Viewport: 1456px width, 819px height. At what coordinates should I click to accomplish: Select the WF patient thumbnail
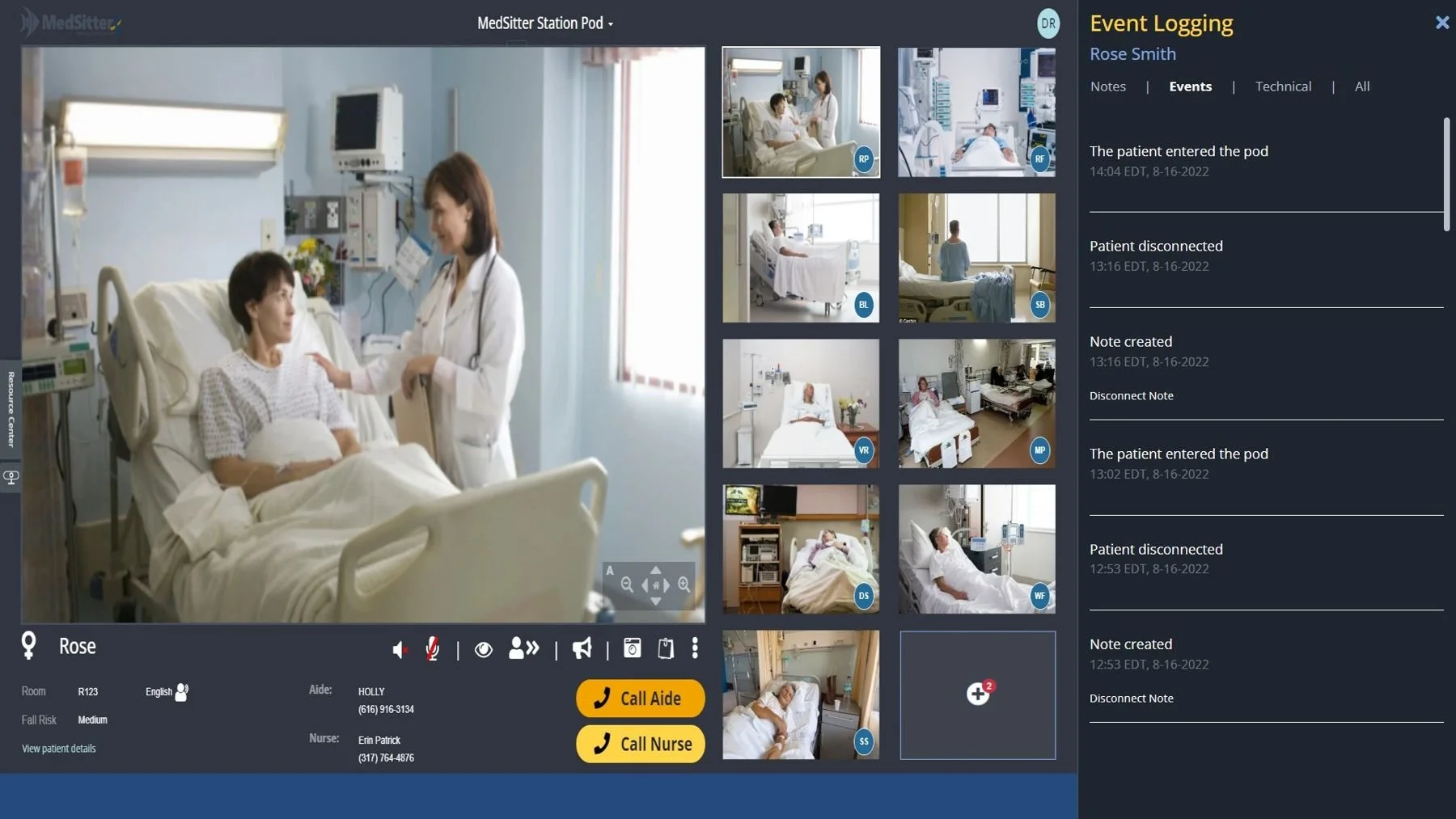pos(977,549)
